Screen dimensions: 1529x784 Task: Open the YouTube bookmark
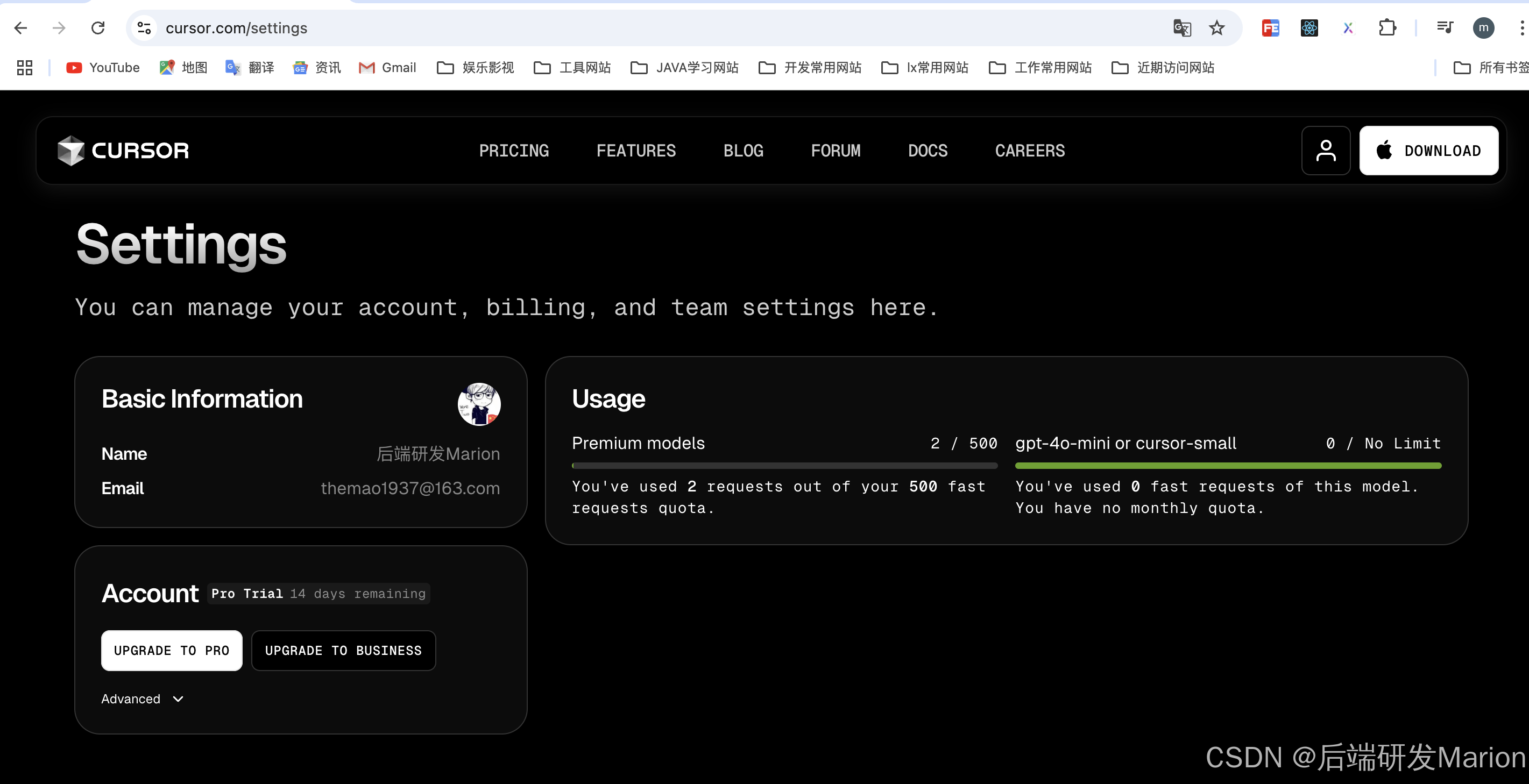click(103, 68)
